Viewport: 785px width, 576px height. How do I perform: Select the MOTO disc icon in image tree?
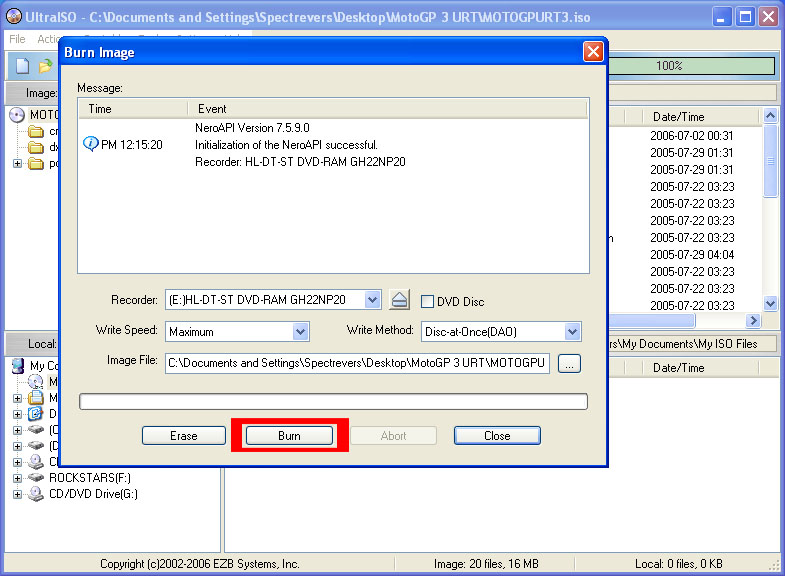click(x=17, y=115)
